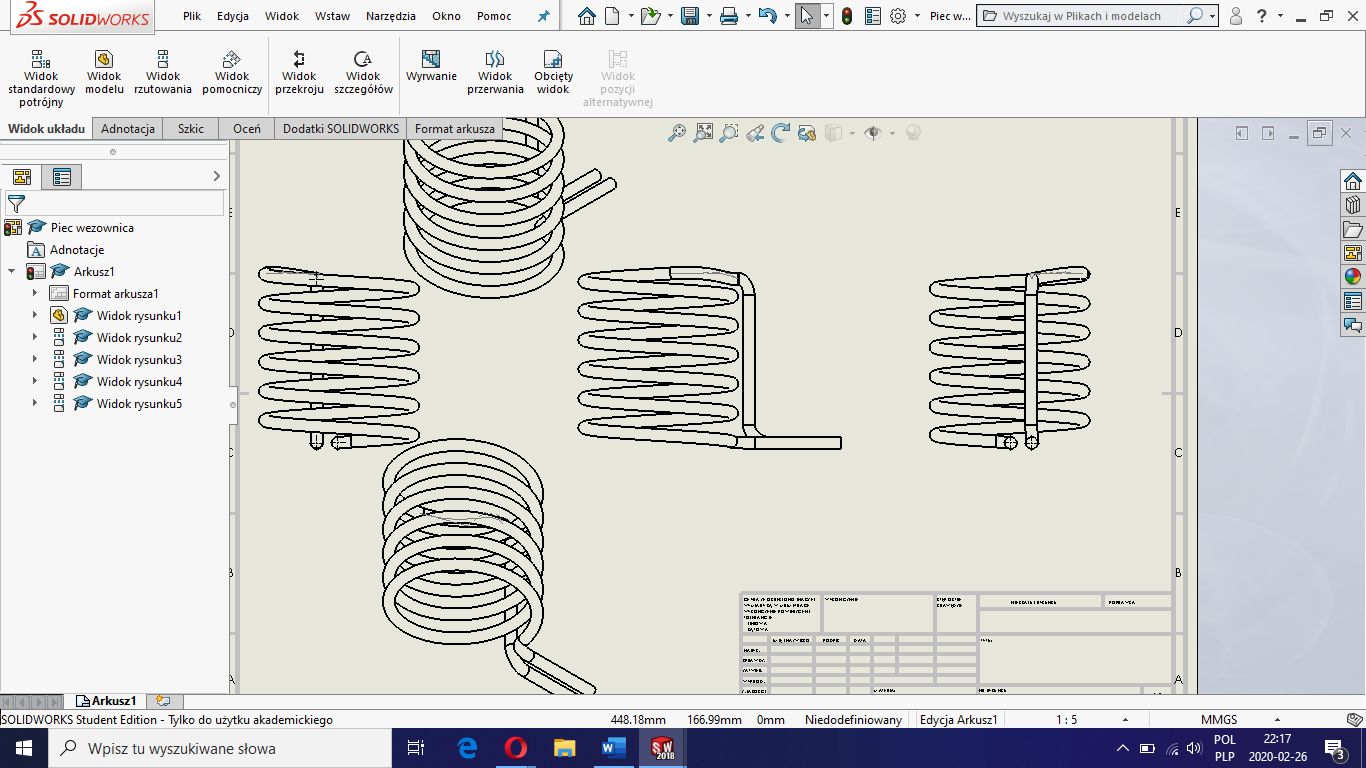Screen dimensions: 1366x768
Task: Collapse the Arkusz1 tree node
Action: point(12,271)
